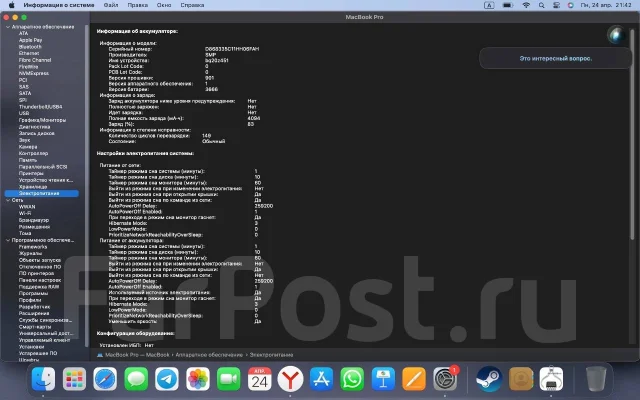Click Электропитание in bottom path bar
The height and width of the screenshot is (400, 640).
coord(271,355)
